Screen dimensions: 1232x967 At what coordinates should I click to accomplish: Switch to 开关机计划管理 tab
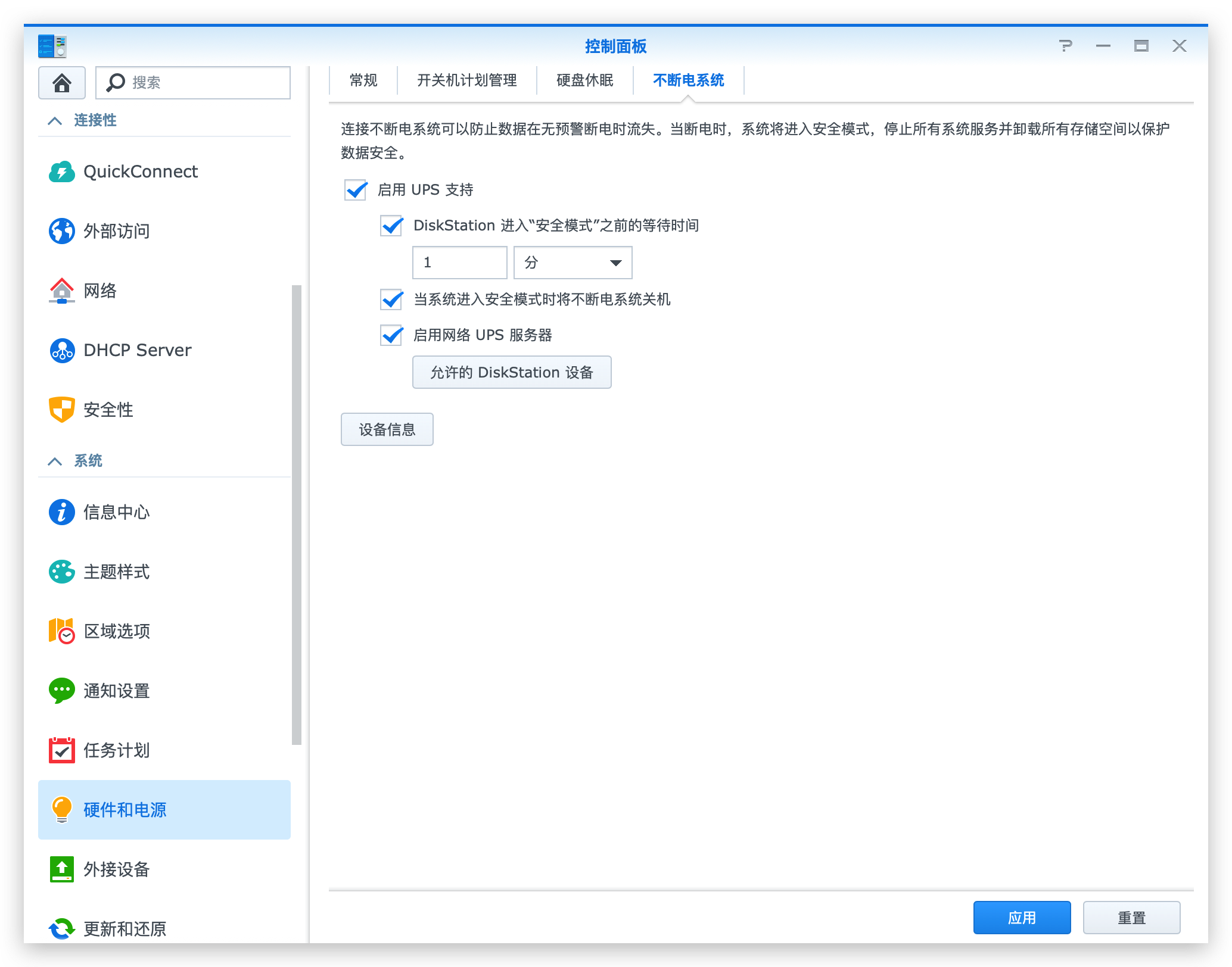pyautogui.click(x=466, y=80)
